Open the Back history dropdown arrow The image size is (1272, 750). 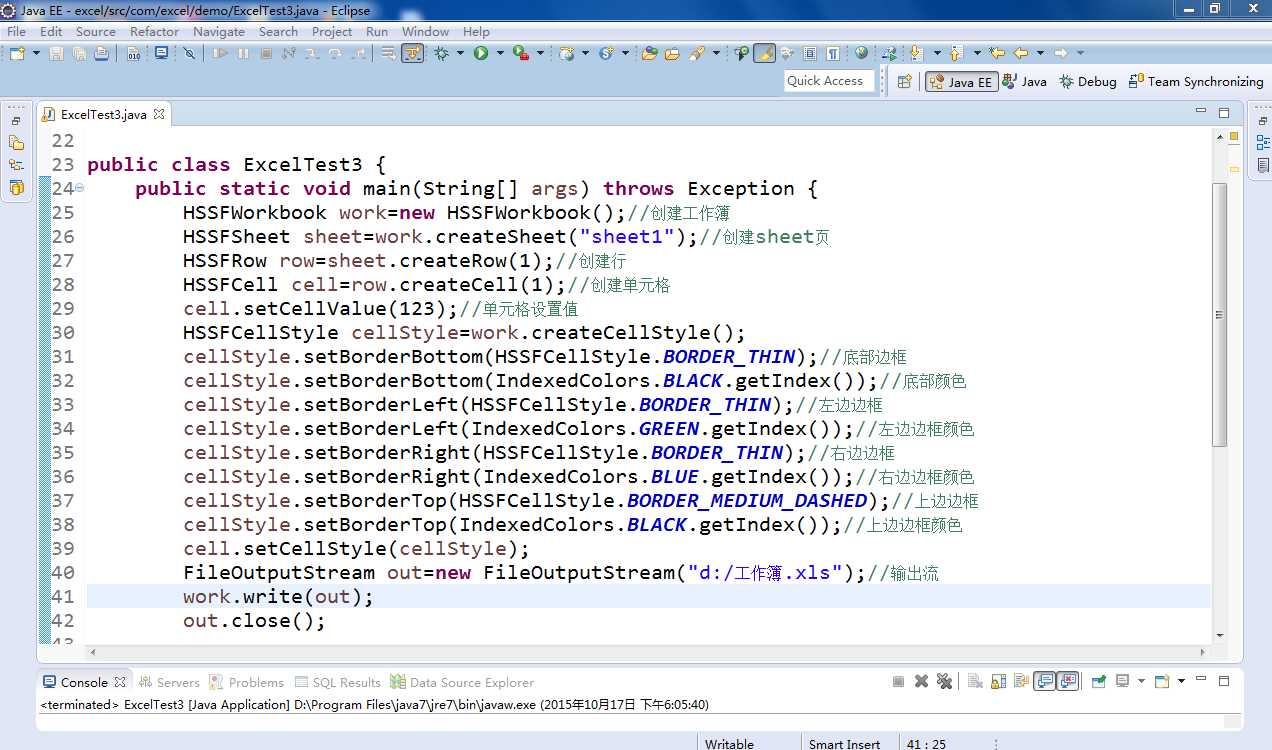(x=1041, y=53)
